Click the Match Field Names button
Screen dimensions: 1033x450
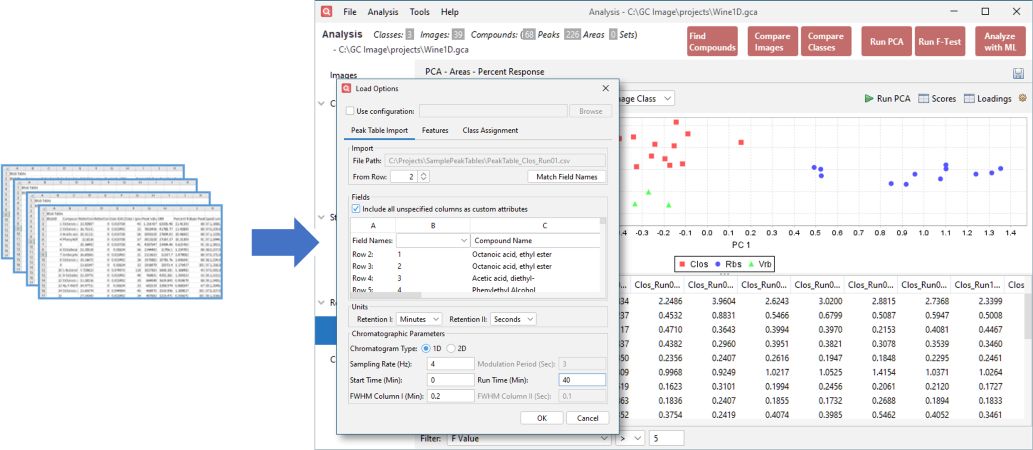pyautogui.click(x=566, y=177)
